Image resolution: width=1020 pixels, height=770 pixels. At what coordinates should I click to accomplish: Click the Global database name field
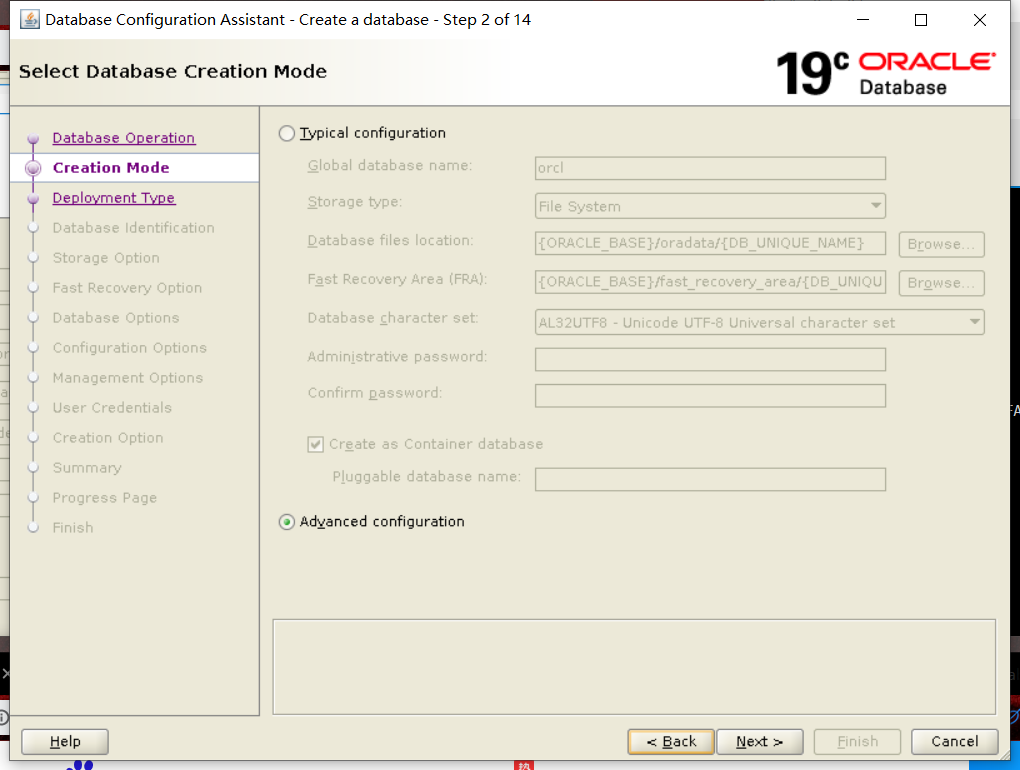point(710,168)
